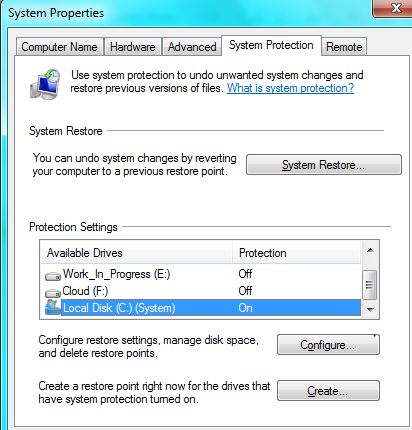Switch to the Computer Name tab
The width and height of the screenshot is (412, 430).
pos(60,47)
